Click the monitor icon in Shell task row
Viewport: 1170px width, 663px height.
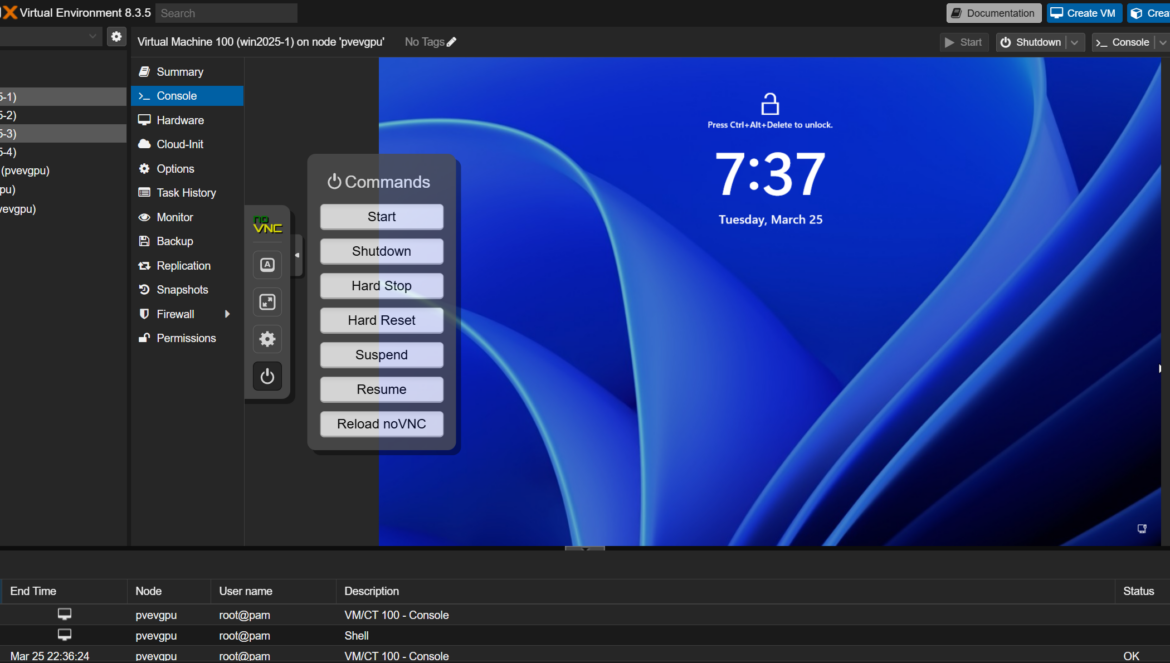(65, 635)
